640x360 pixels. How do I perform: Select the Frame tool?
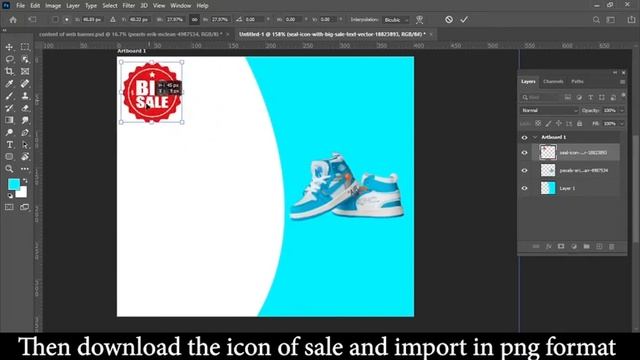pyautogui.click(x=25, y=71)
